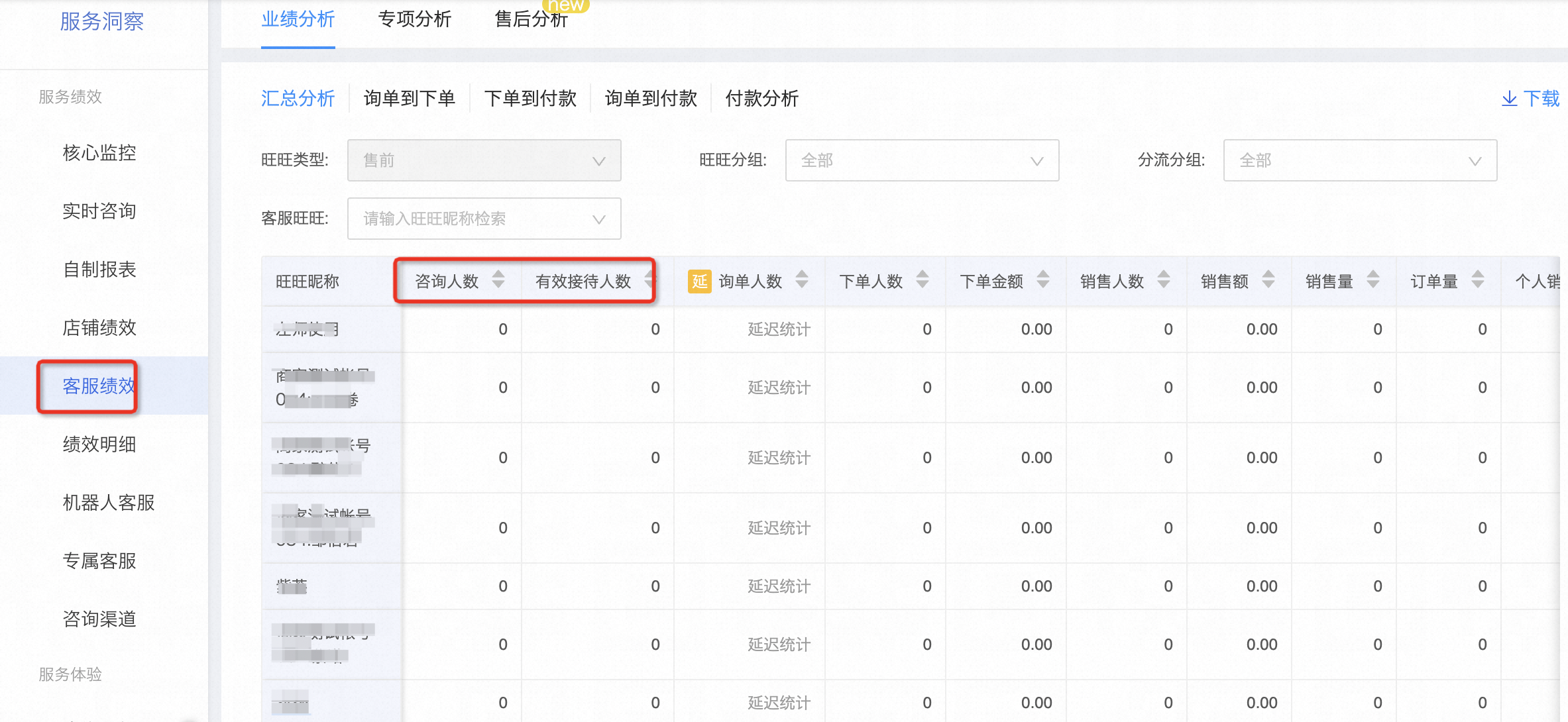This screenshot has width=1568, height=722.
Task: Sort by 下单人数 column sort arrows
Action: (x=923, y=280)
